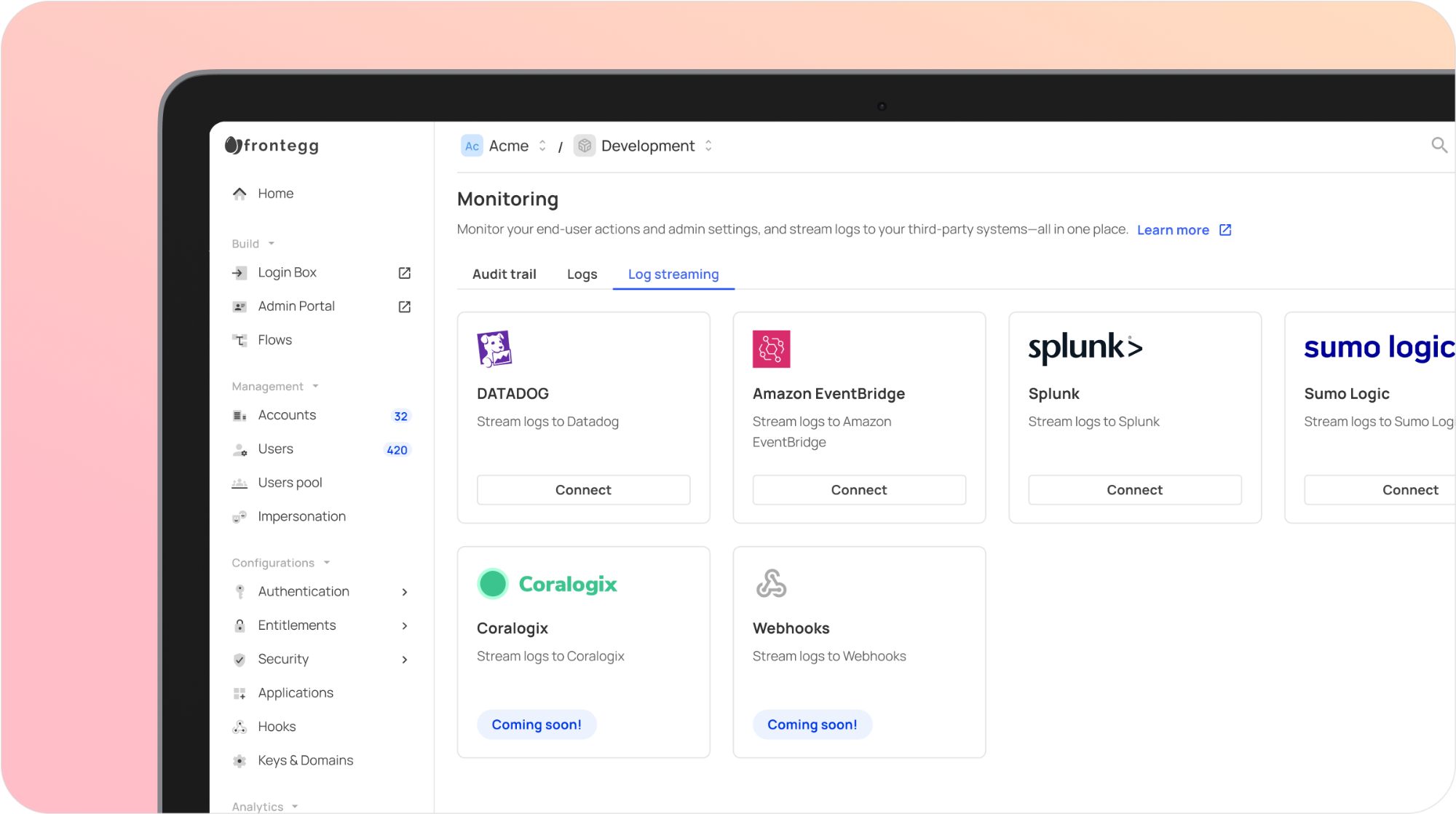Open Admin Portal external link icon
The height and width of the screenshot is (814, 1456).
point(405,307)
